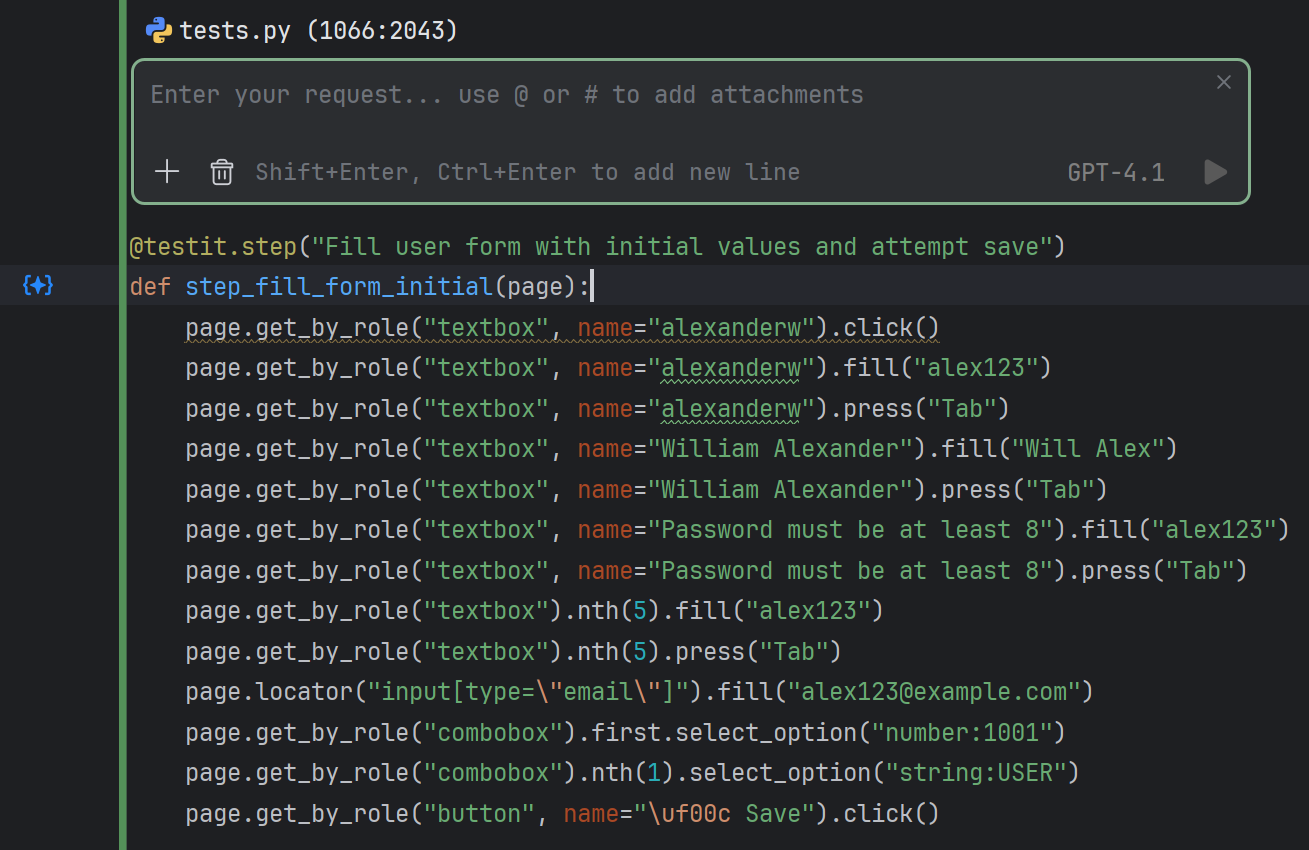Screen dimensions: 1309x850
Task: Click the Shift+Enter hint text area
Action: [x=527, y=171]
